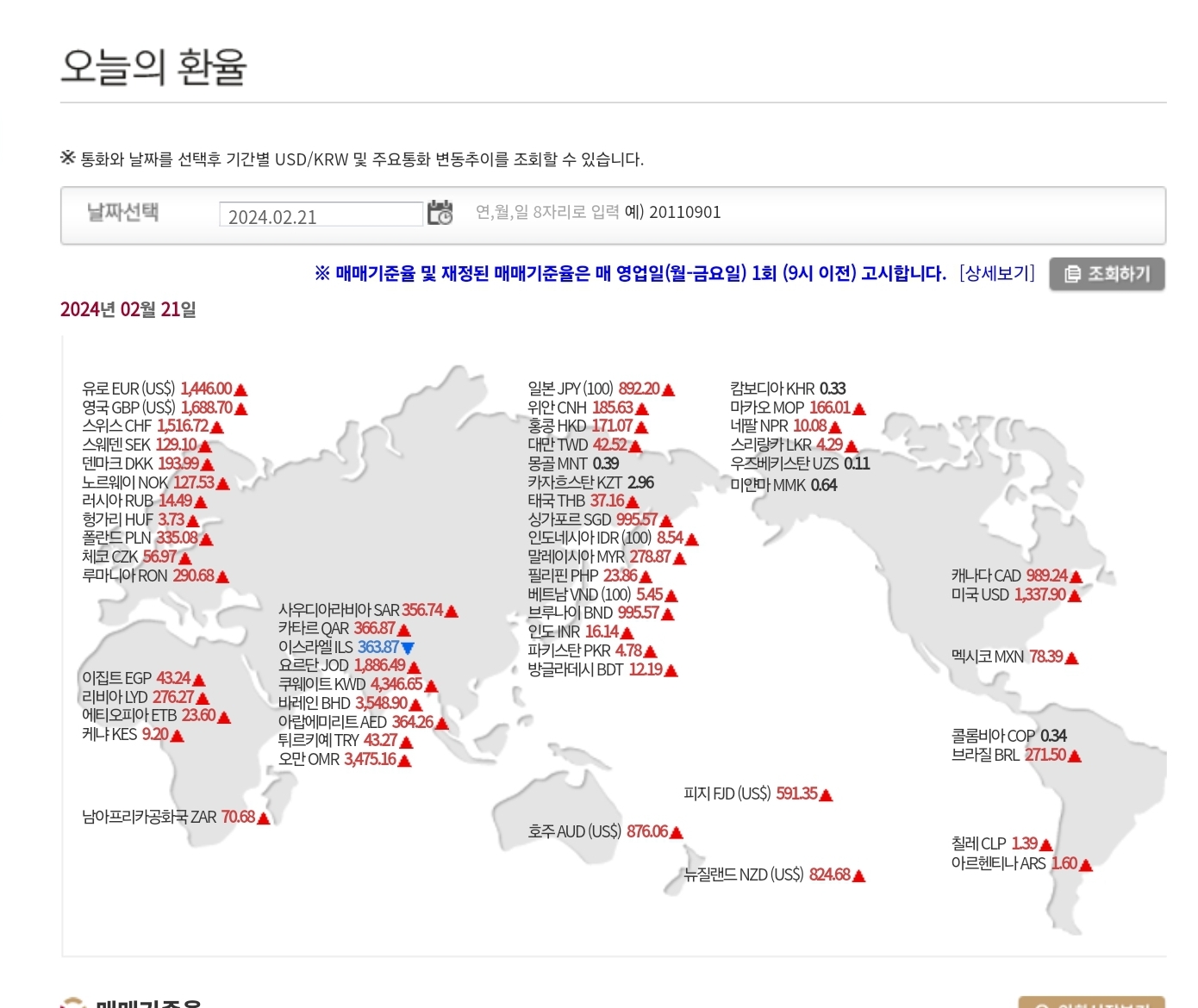Viewport: 1198px width, 1008px height.
Task: Select 카자흐스탄 KZT rate 2.96
Action: pos(640,483)
